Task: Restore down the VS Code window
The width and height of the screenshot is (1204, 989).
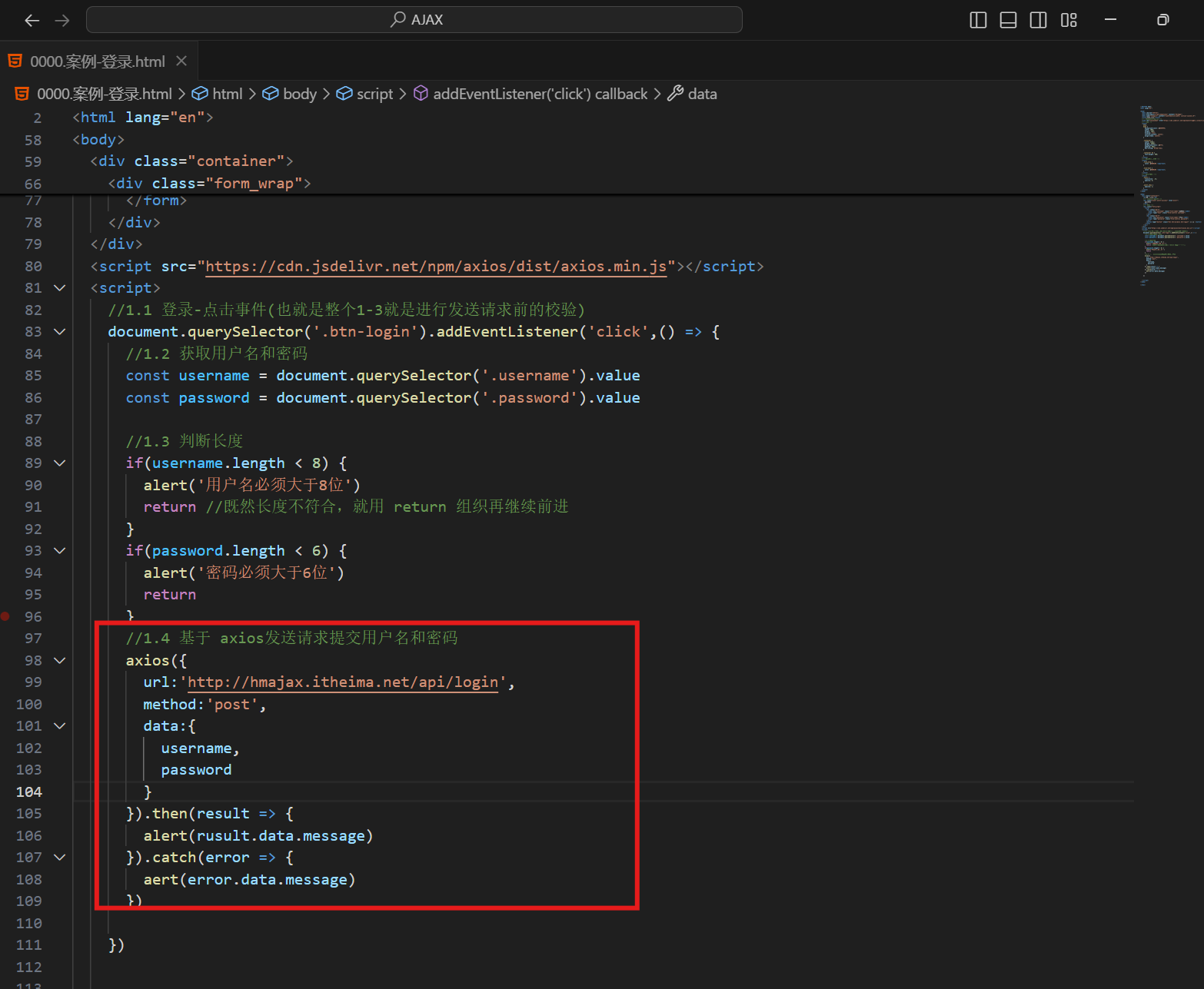Action: [x=1162, y=20]
